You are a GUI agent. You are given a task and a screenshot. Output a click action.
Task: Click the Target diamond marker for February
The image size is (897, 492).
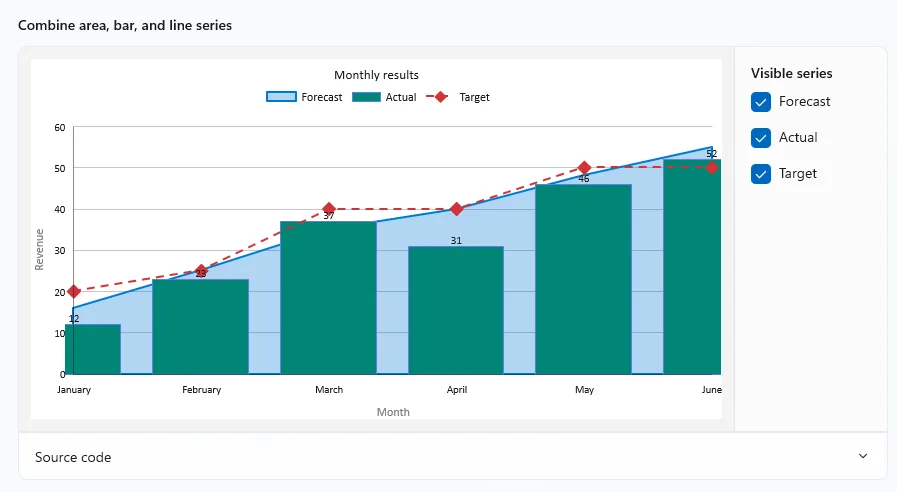(201, 271)
